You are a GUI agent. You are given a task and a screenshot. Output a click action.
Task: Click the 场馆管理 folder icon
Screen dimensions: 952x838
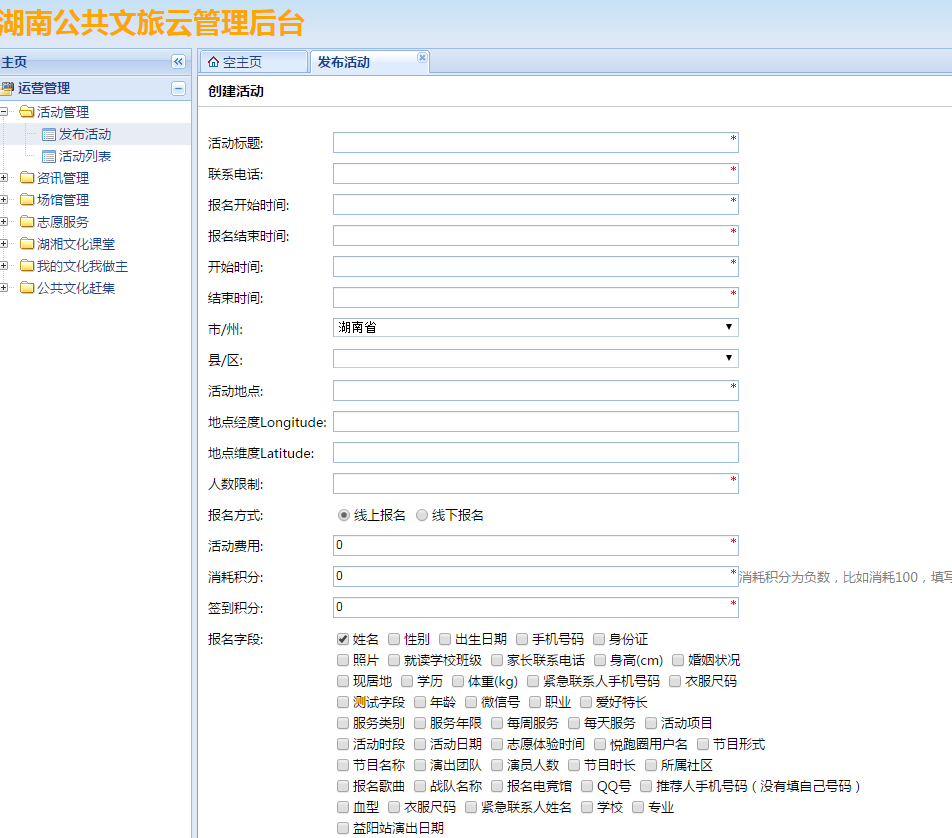27,200
